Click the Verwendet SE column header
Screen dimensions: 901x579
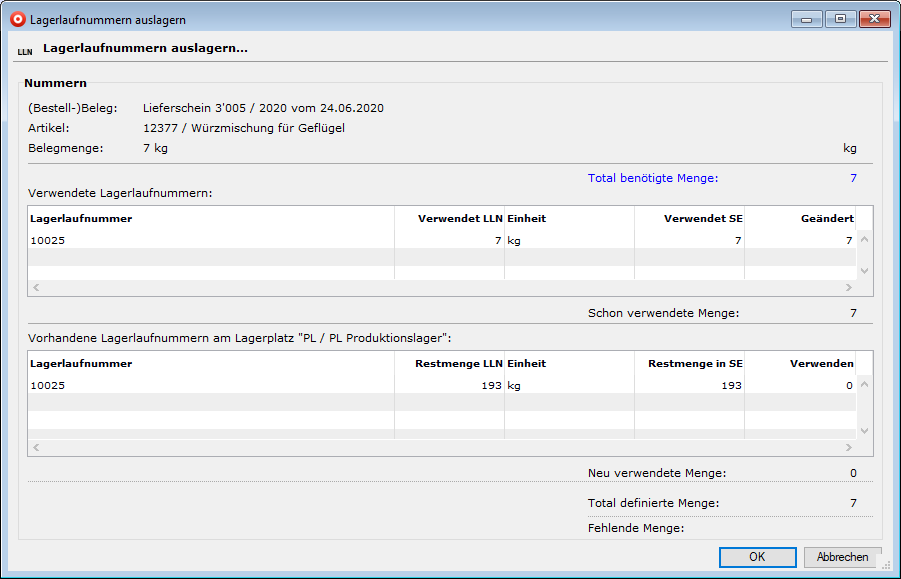click(x=689, y=218)
